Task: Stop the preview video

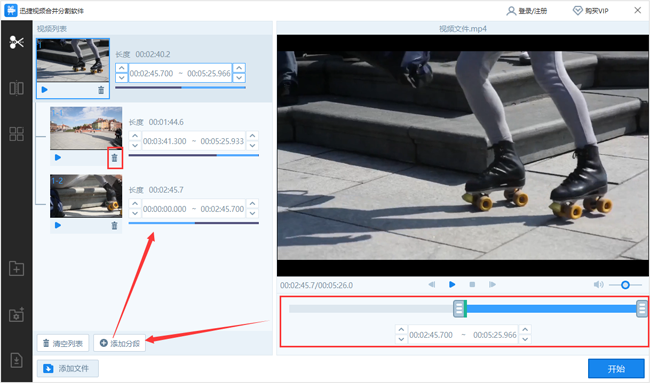Action: tap(472, 284)
